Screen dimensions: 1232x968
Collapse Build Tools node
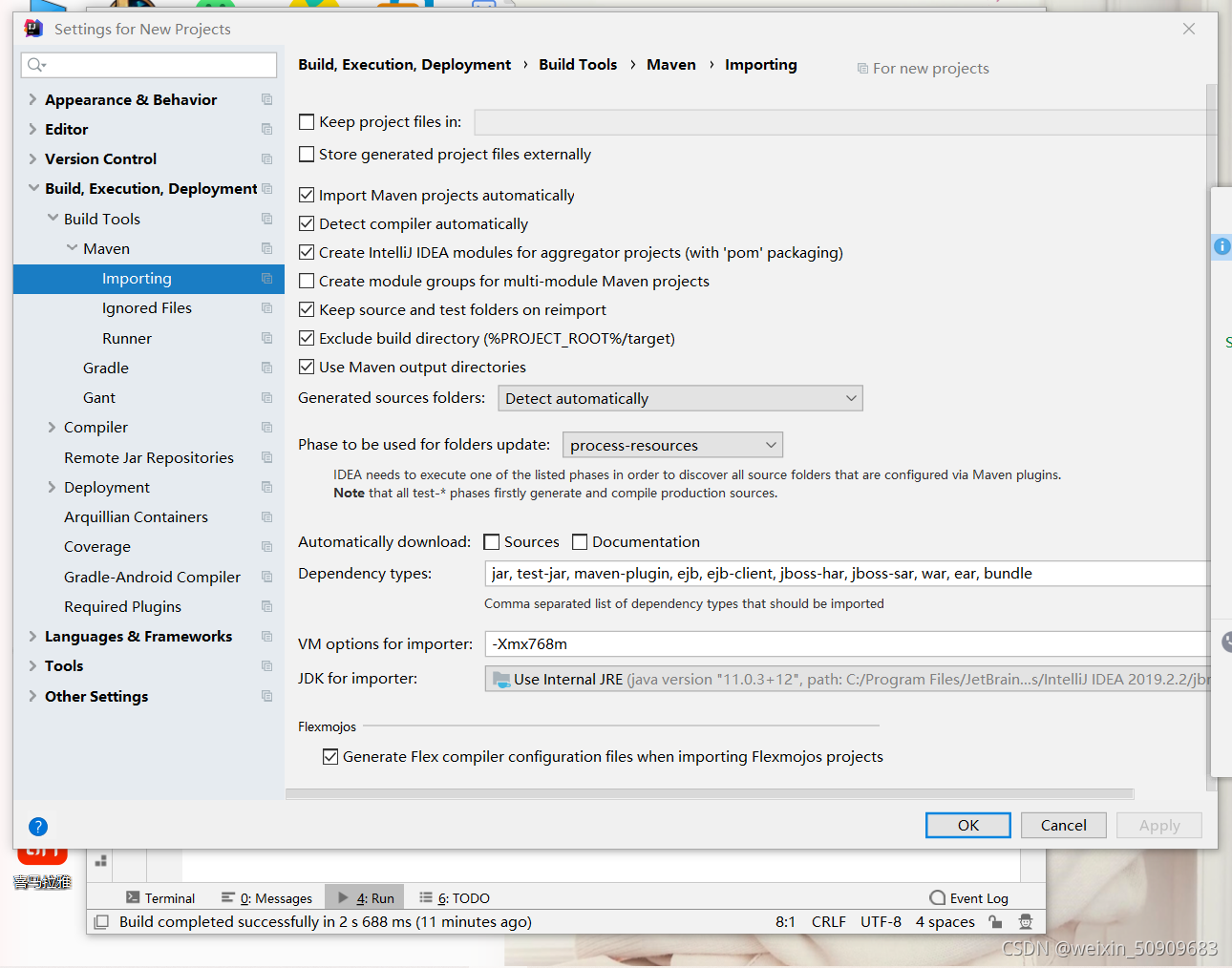(x=53, y=219)
